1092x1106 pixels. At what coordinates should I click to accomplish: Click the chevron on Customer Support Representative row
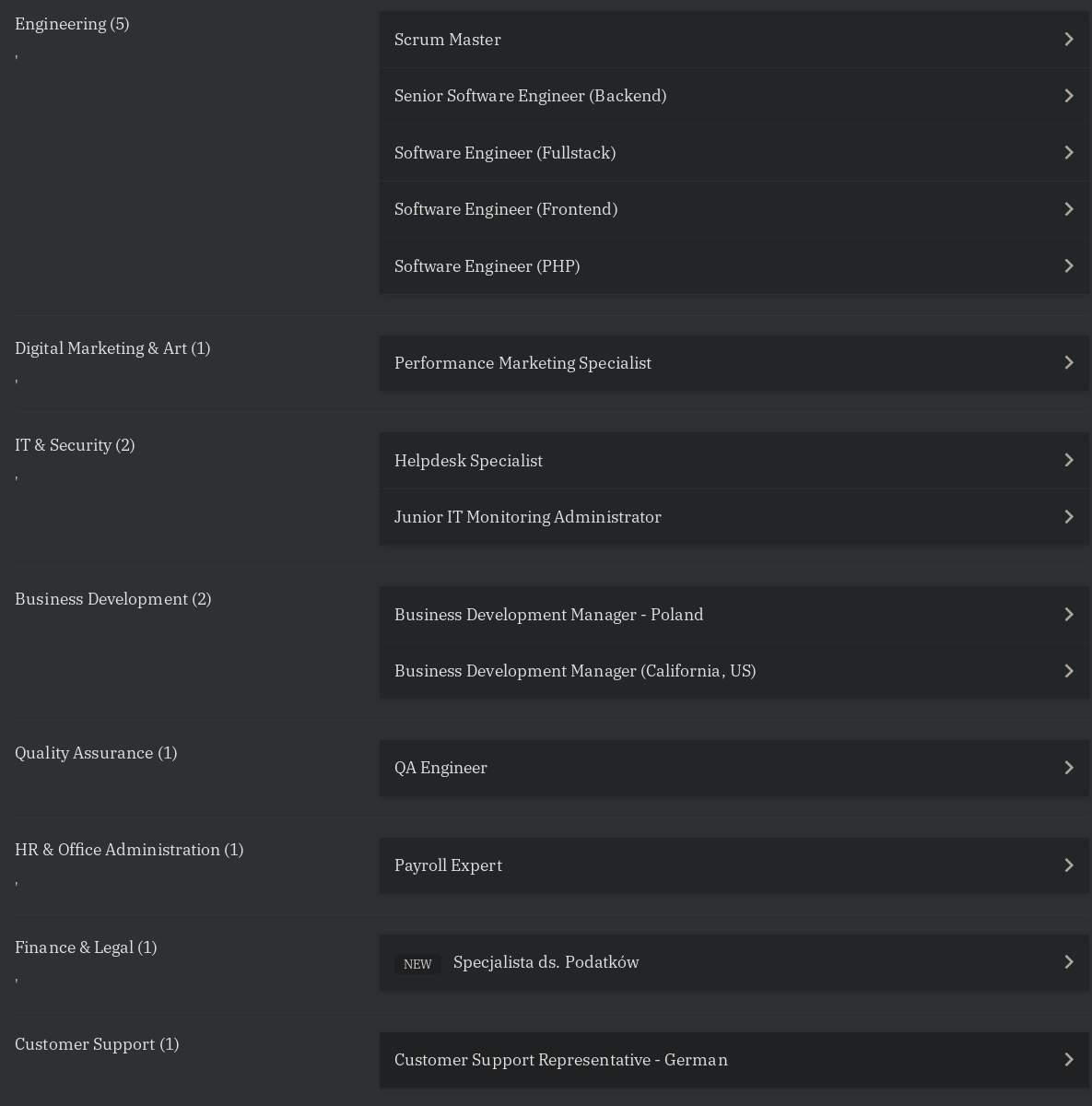(1069, 1059)
